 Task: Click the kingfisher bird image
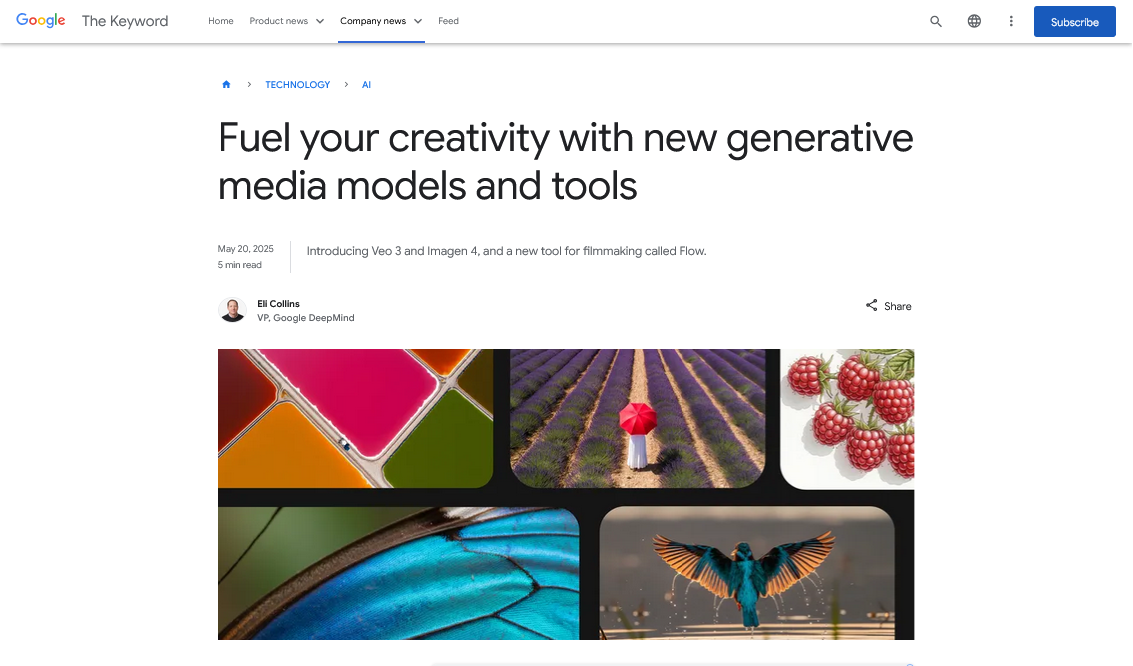pyautogui.click(x=747, y=573)
